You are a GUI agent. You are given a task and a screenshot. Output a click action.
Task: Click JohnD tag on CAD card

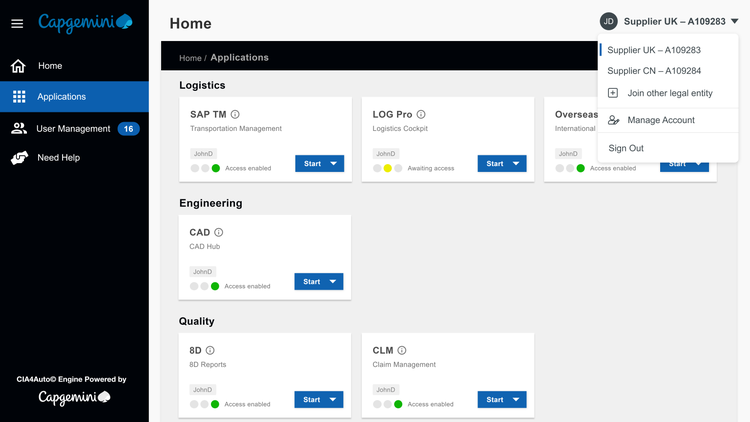tap(202, 272)
